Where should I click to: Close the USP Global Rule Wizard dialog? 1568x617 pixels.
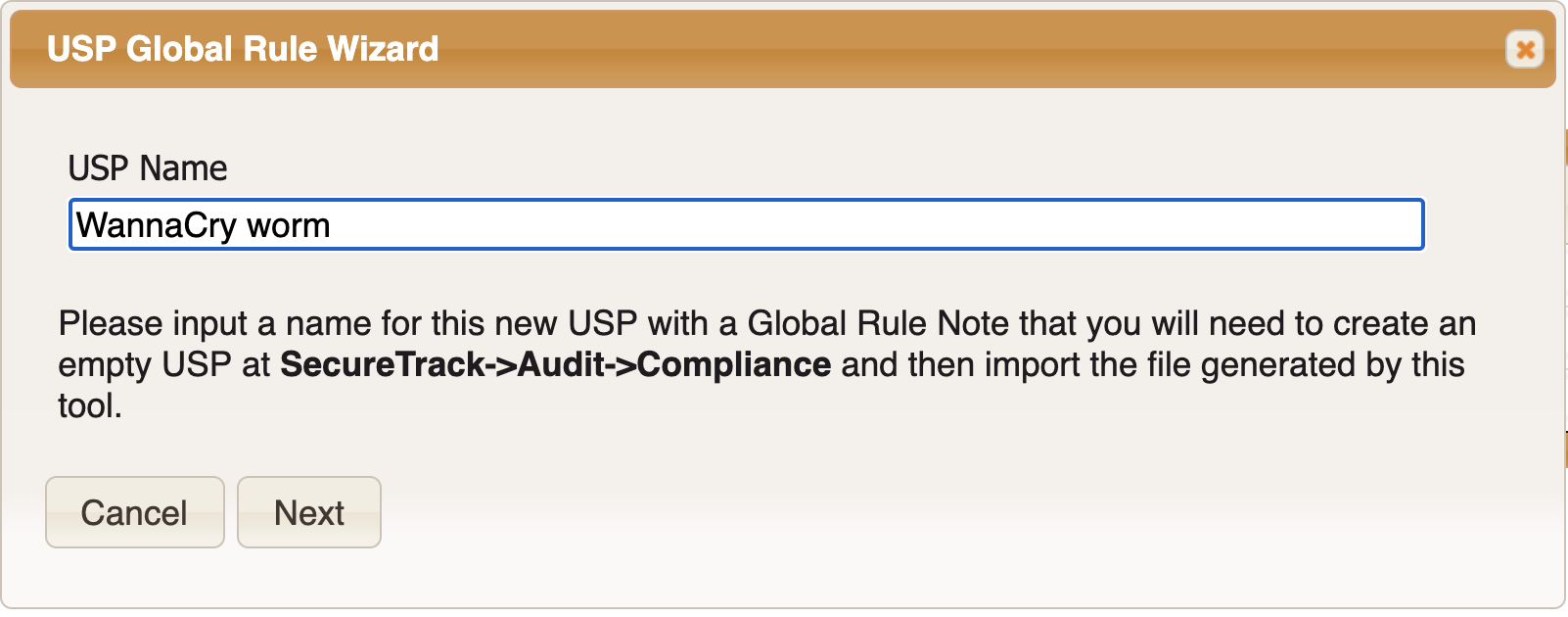pos(1524,49)
